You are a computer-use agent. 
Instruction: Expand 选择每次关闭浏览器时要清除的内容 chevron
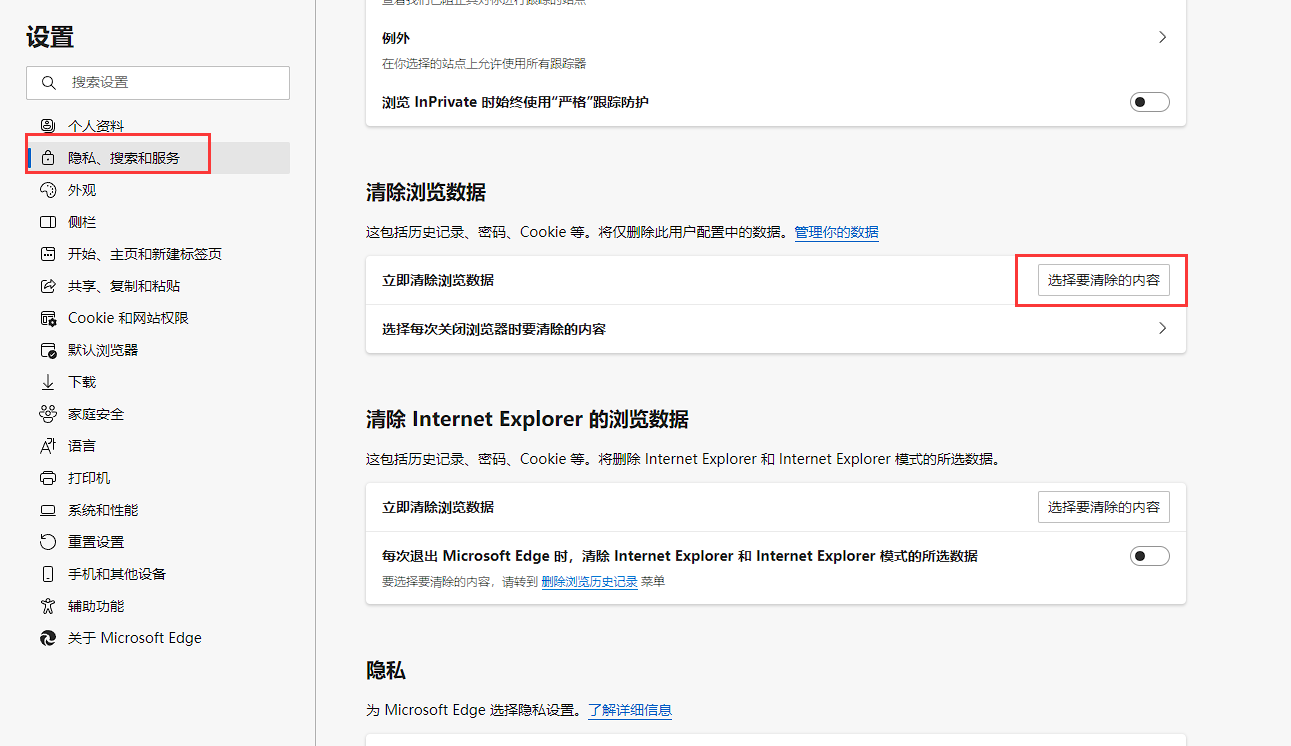pyautogui.click(x=1162, y=328)
